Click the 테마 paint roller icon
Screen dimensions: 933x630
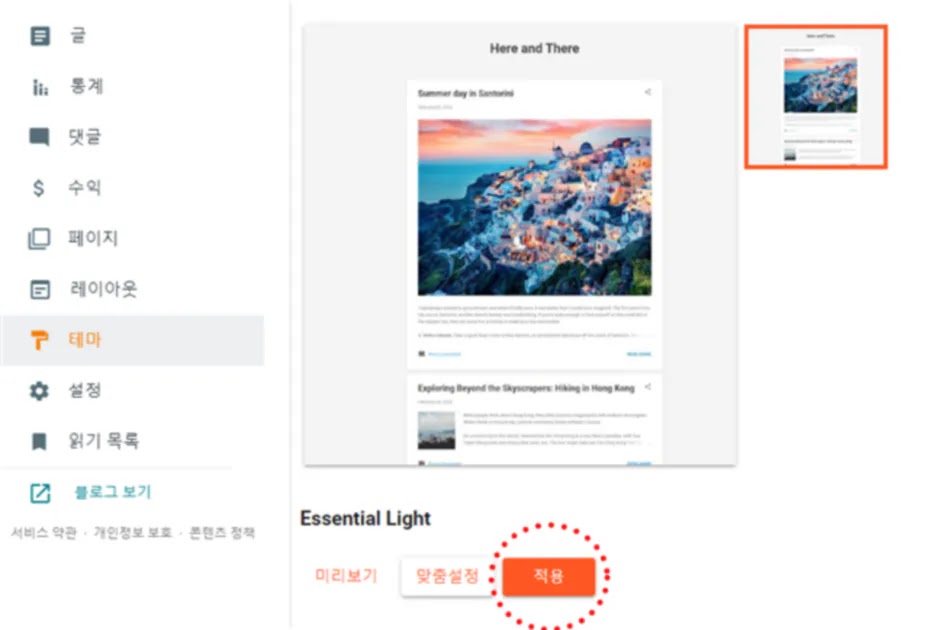tap(39, 340)
